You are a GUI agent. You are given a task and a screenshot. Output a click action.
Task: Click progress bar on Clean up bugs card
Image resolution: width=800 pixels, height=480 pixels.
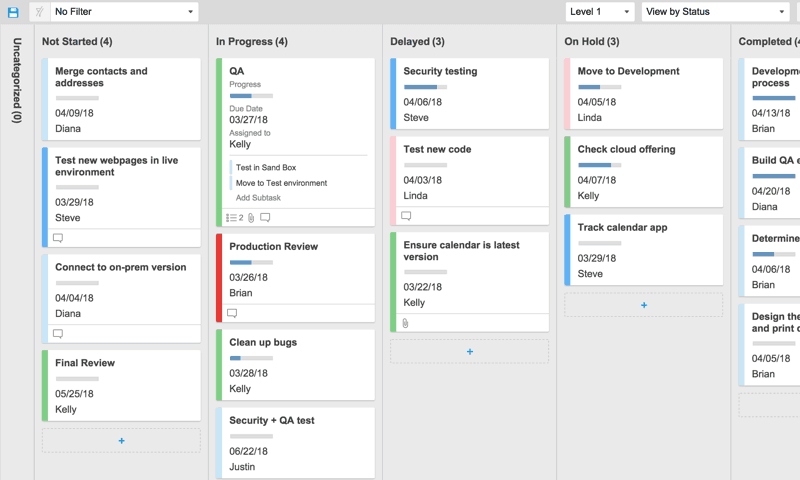click(x=248, y=358)
